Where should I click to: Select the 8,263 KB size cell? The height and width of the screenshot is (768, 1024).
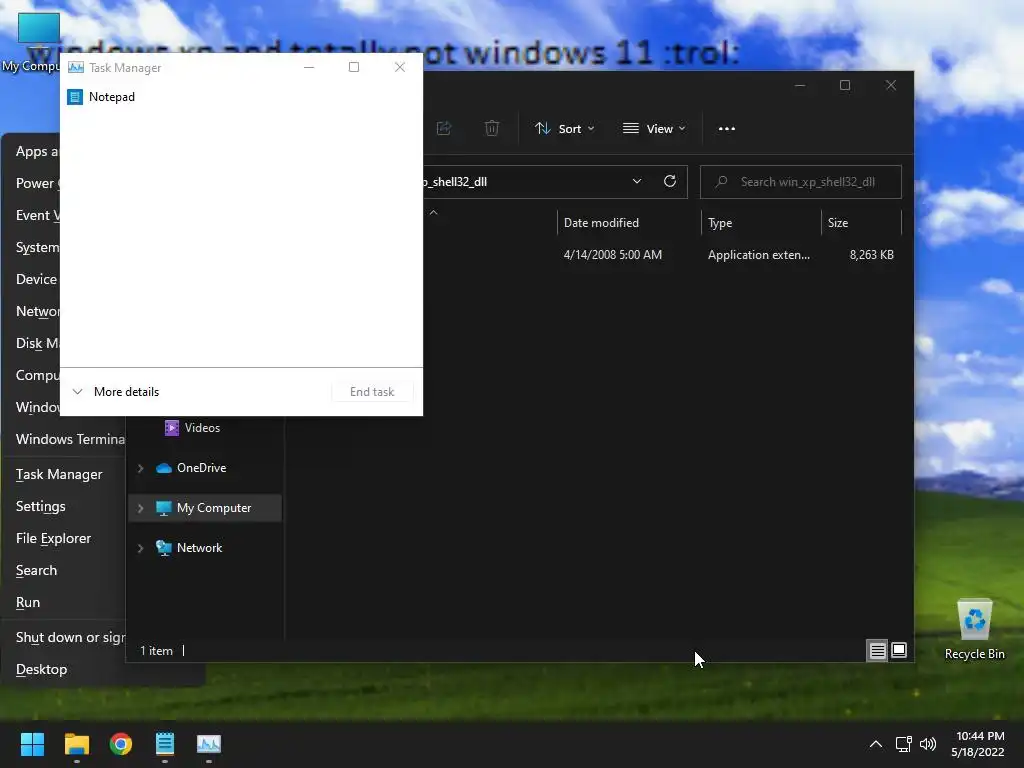point(871,255)
